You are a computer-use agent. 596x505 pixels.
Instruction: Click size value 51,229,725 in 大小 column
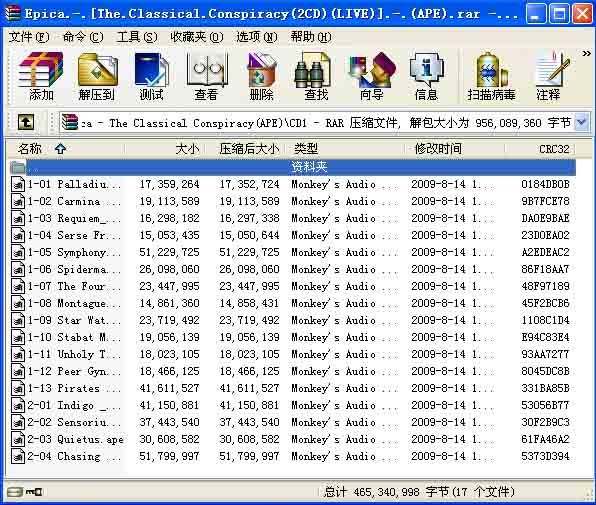169,252
